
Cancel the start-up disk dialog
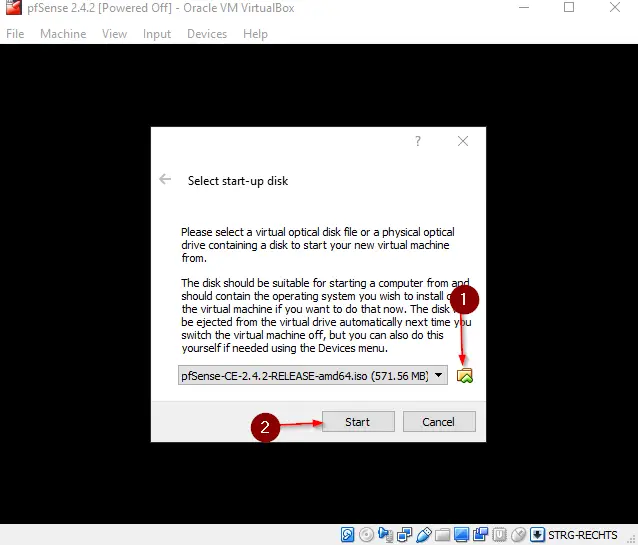[439, 422]
